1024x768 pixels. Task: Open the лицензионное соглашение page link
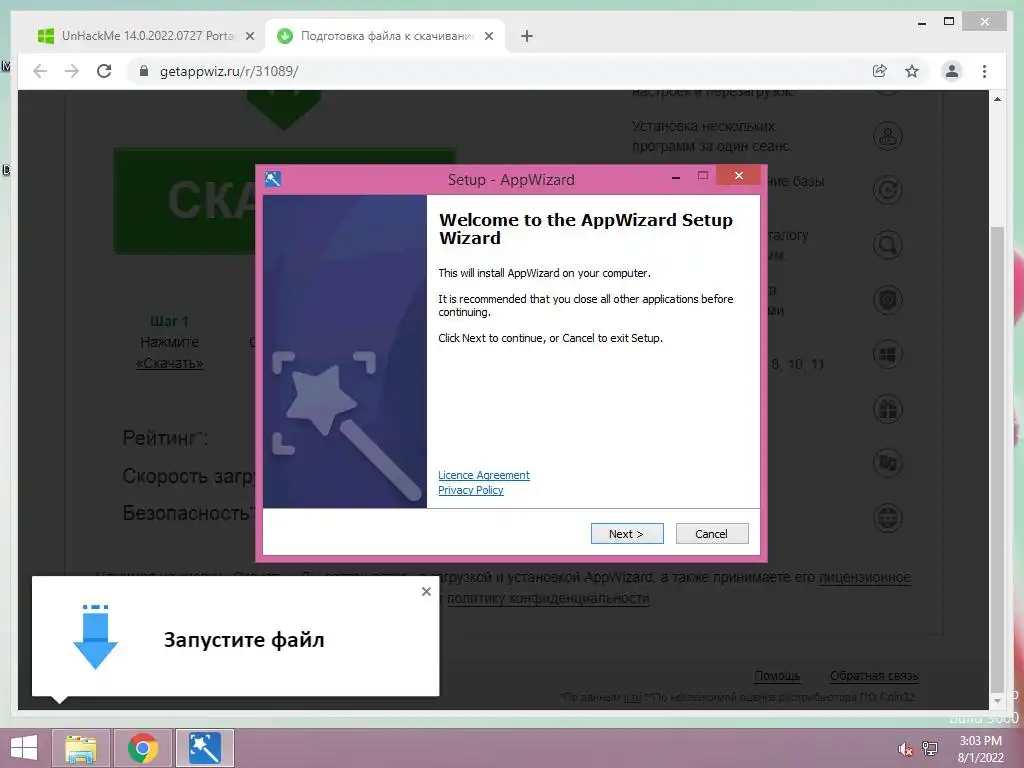coord(865,577)
